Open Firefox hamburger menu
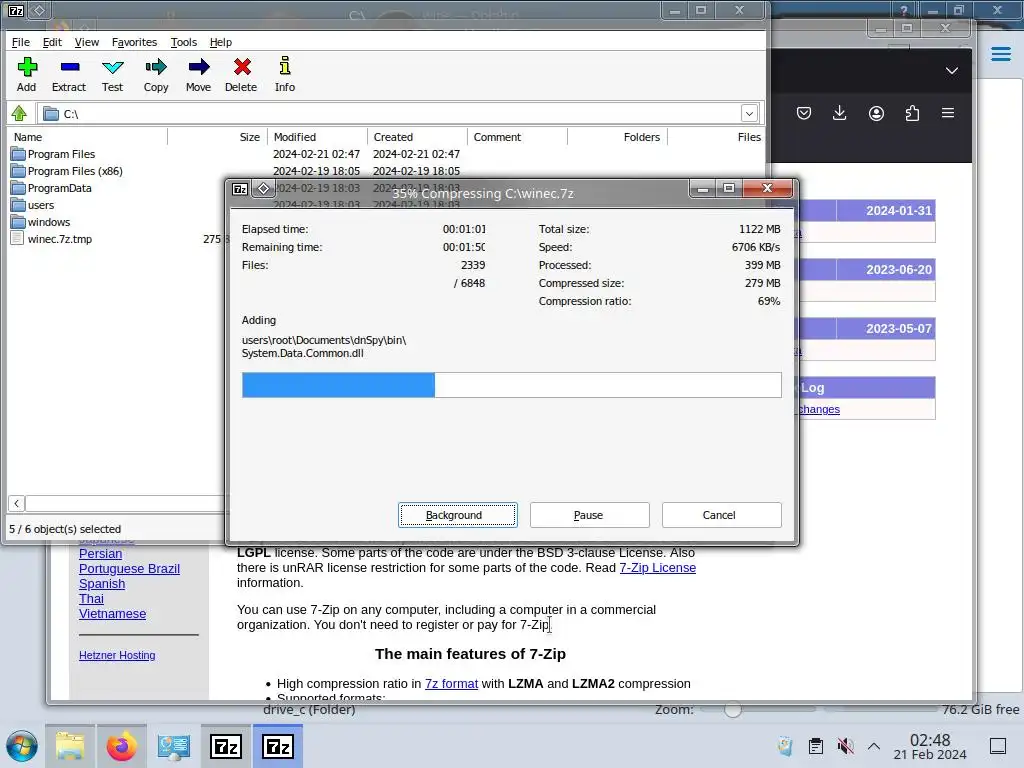Viewport: 1024px width, 768px height. point(948,113)
